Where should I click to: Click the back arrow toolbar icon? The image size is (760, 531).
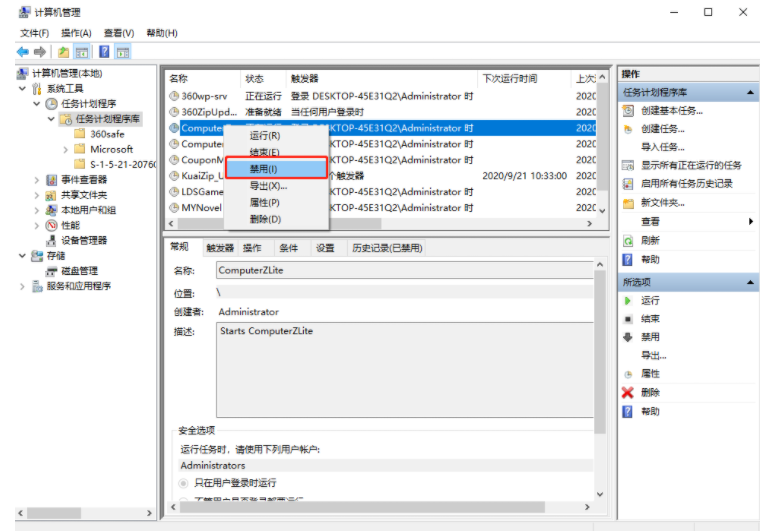[x=22, y=52]
